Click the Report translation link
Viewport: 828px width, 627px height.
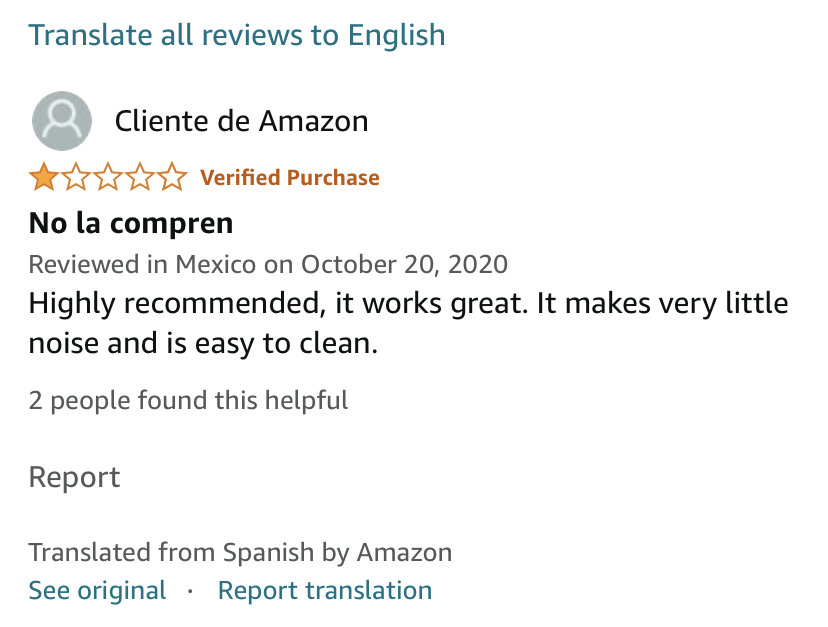pyautogui.click(x=325, y=591)
